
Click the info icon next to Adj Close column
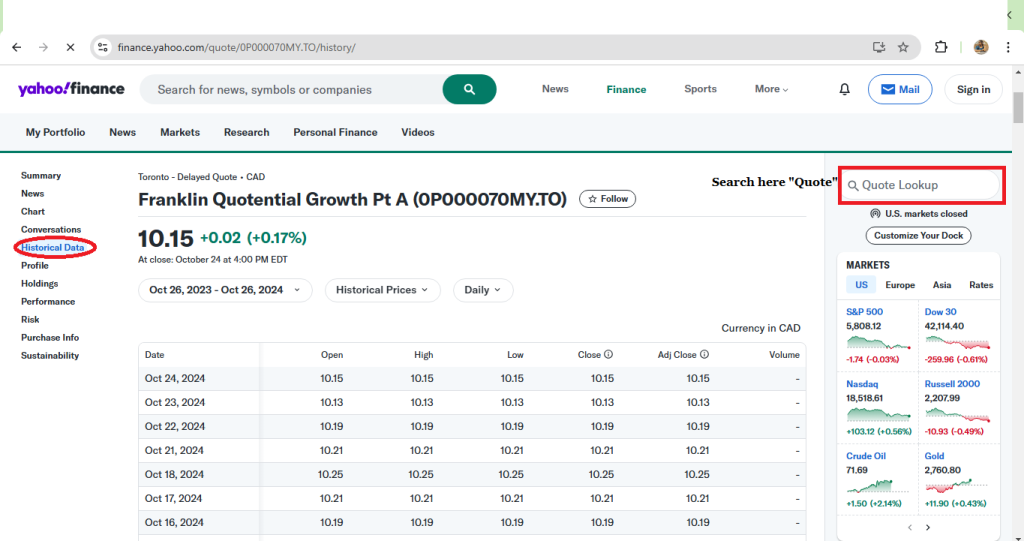[x=704, y=355]
